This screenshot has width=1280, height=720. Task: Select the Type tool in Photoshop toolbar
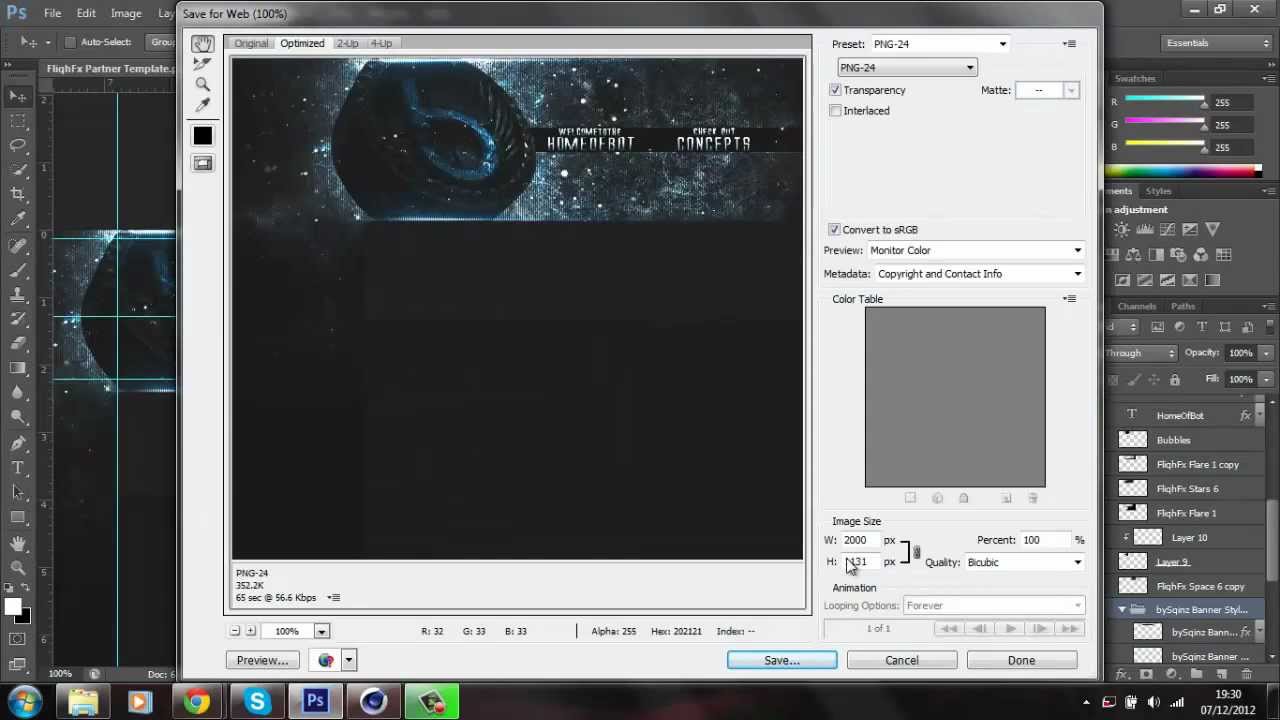pos(18,467)
